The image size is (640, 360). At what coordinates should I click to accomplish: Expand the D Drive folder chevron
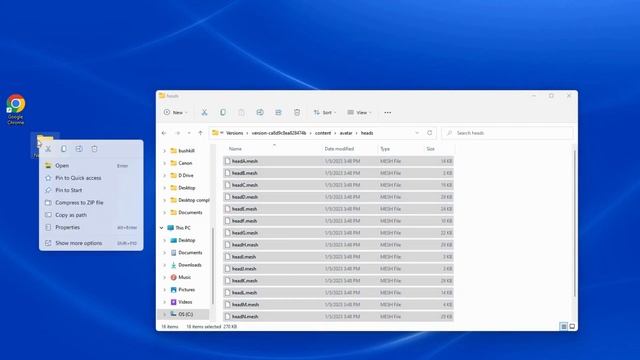tap(164, 176)
